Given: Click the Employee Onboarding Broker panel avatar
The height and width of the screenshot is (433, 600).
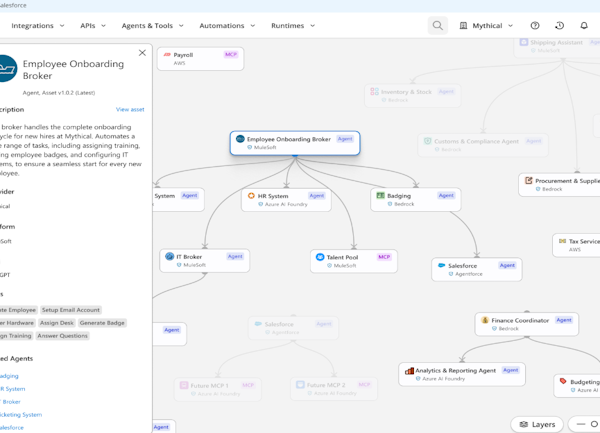Looking at the screenshot, I should (7, 68).
